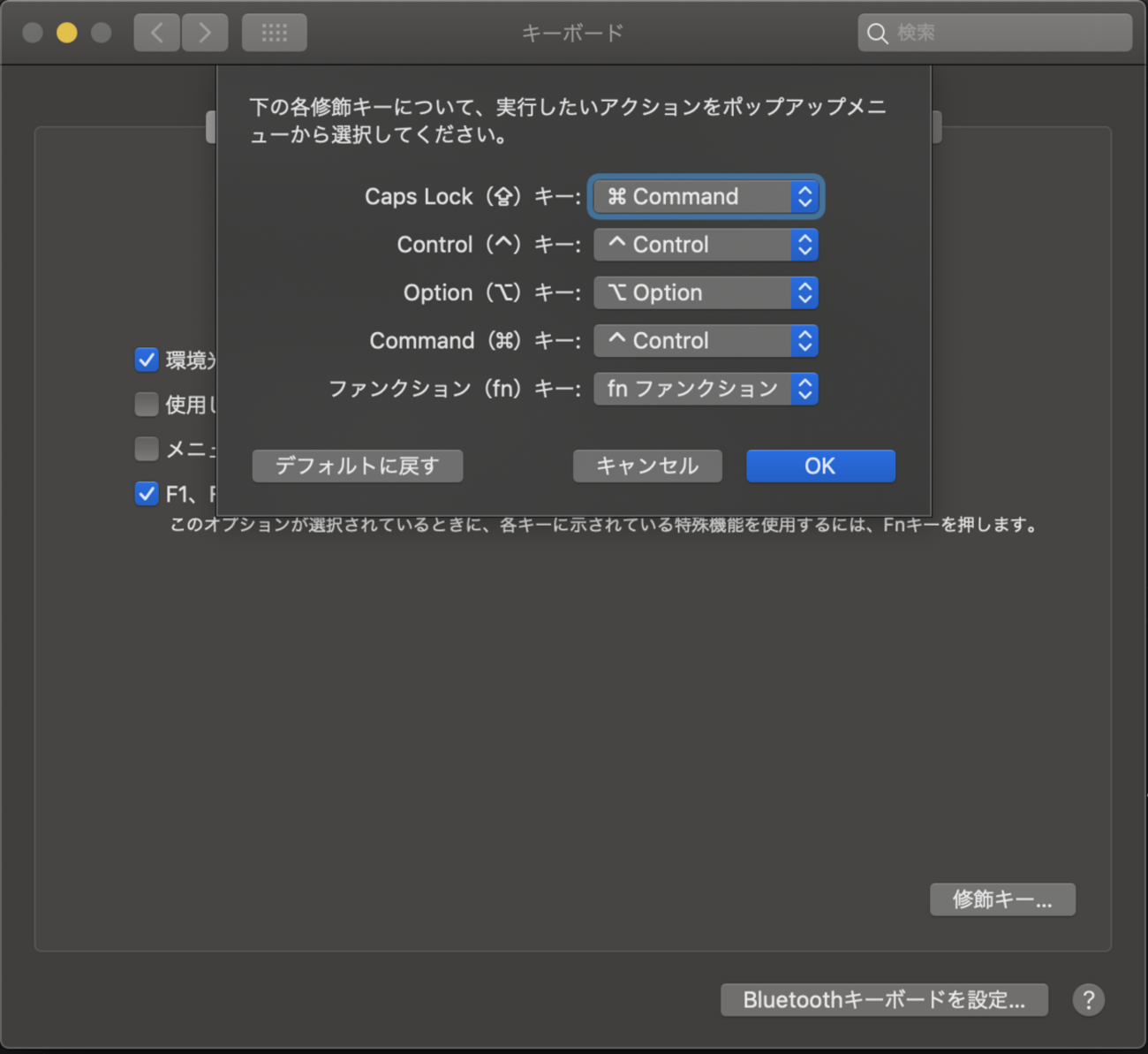Click the OK button
Screen dimensions: 1148x1054
819,466
